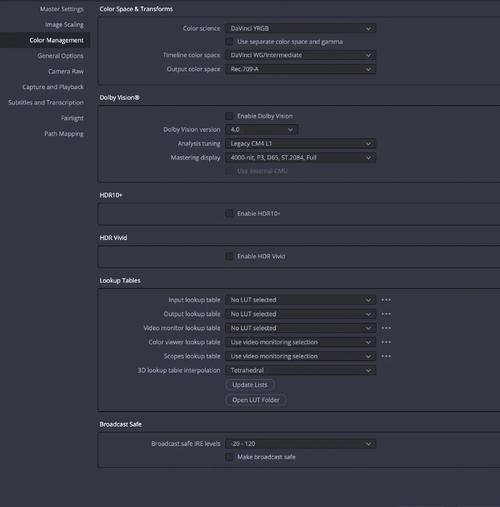
Task: Open Camera Raw settings section
Action: coord(66,71)
